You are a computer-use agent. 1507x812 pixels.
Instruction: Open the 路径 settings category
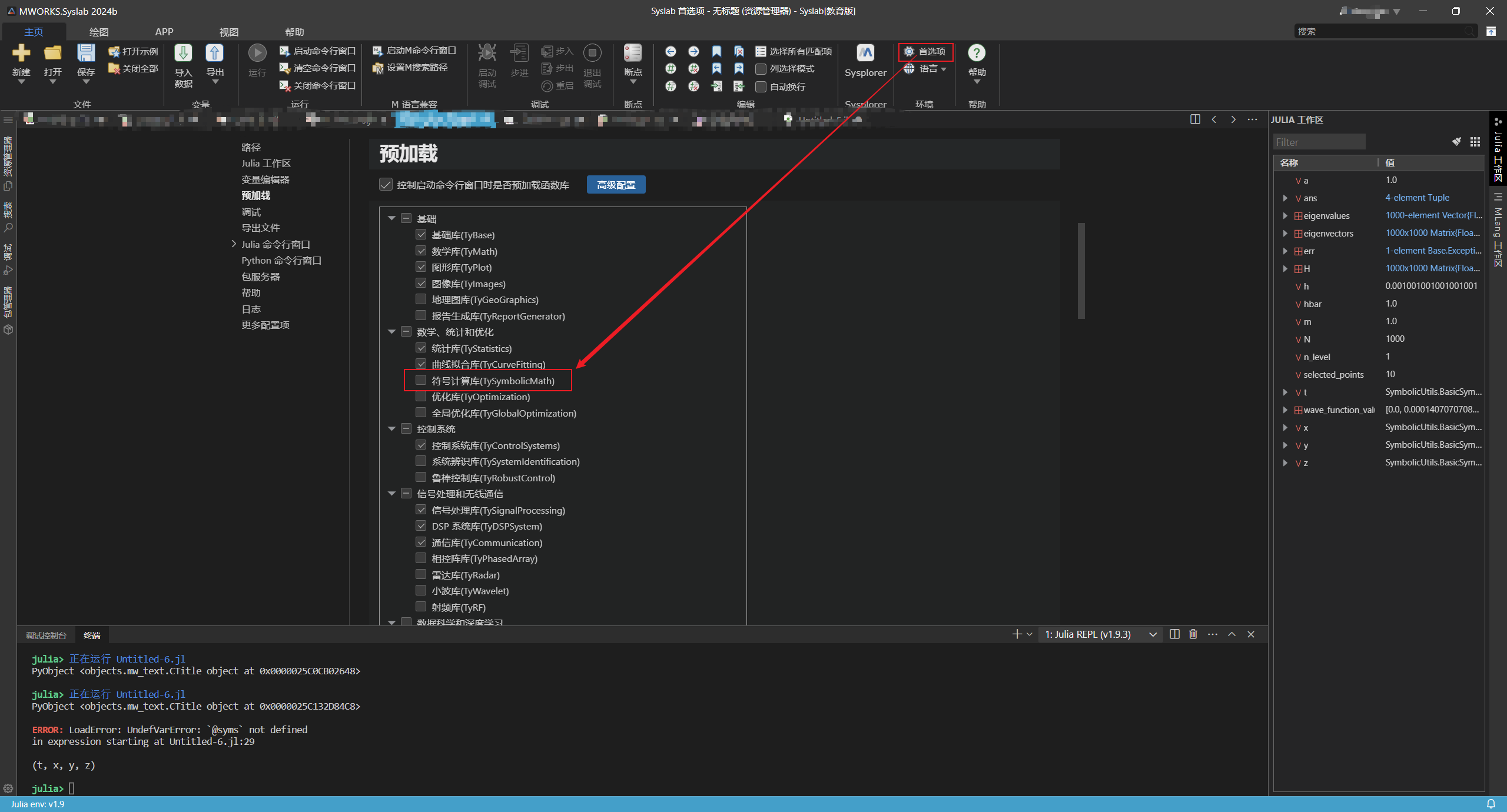click(x=251, y=147)
